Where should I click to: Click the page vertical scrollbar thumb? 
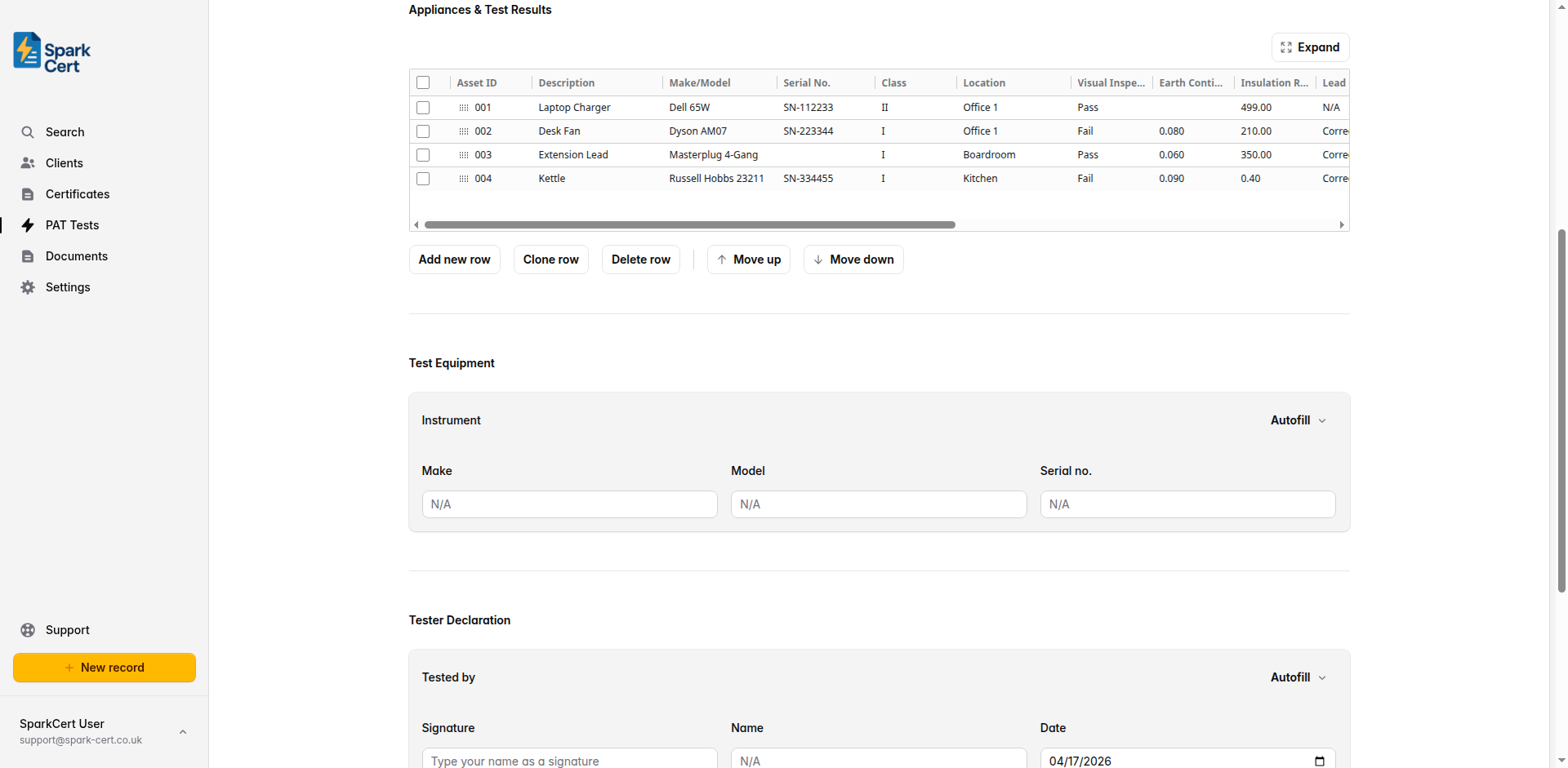tap(1561, 410)
